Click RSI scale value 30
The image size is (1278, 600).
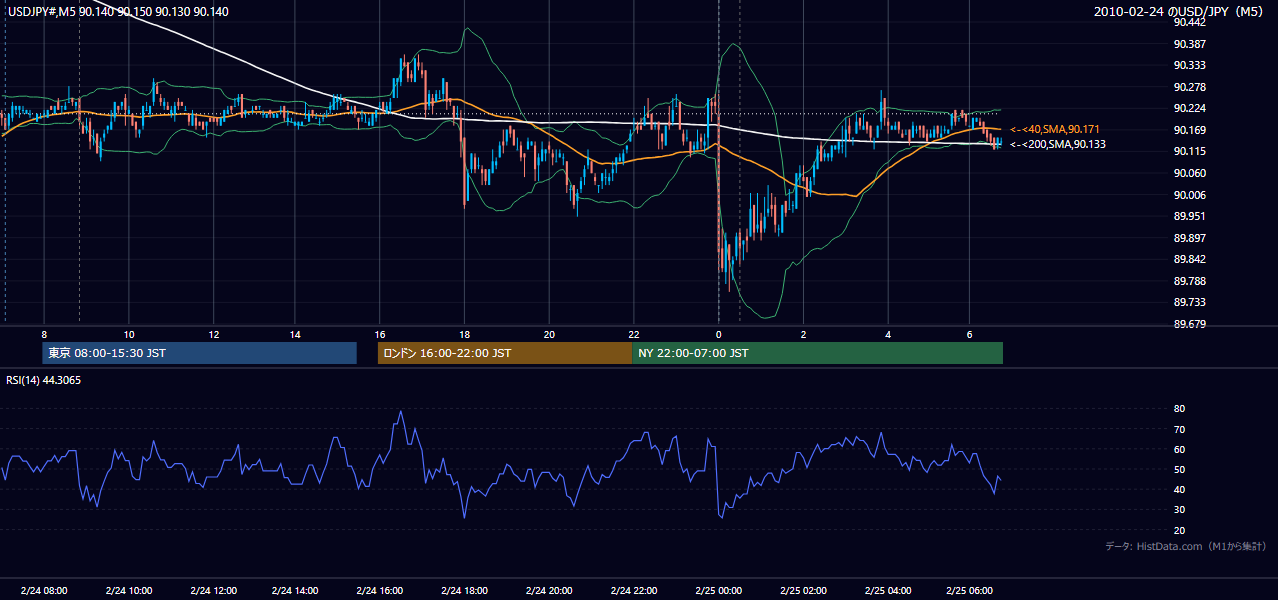tap(1180, 510)
